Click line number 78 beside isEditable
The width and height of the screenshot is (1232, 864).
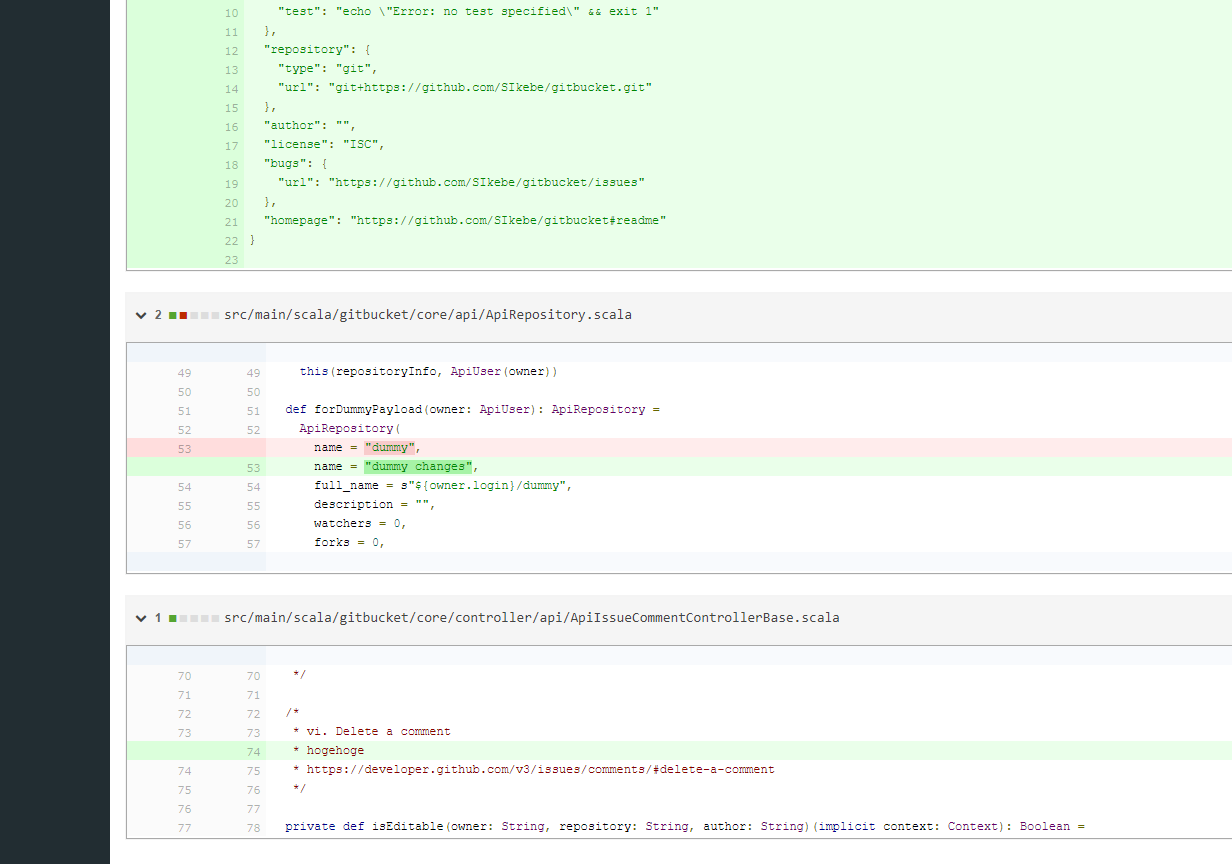(x=253, y=827)
